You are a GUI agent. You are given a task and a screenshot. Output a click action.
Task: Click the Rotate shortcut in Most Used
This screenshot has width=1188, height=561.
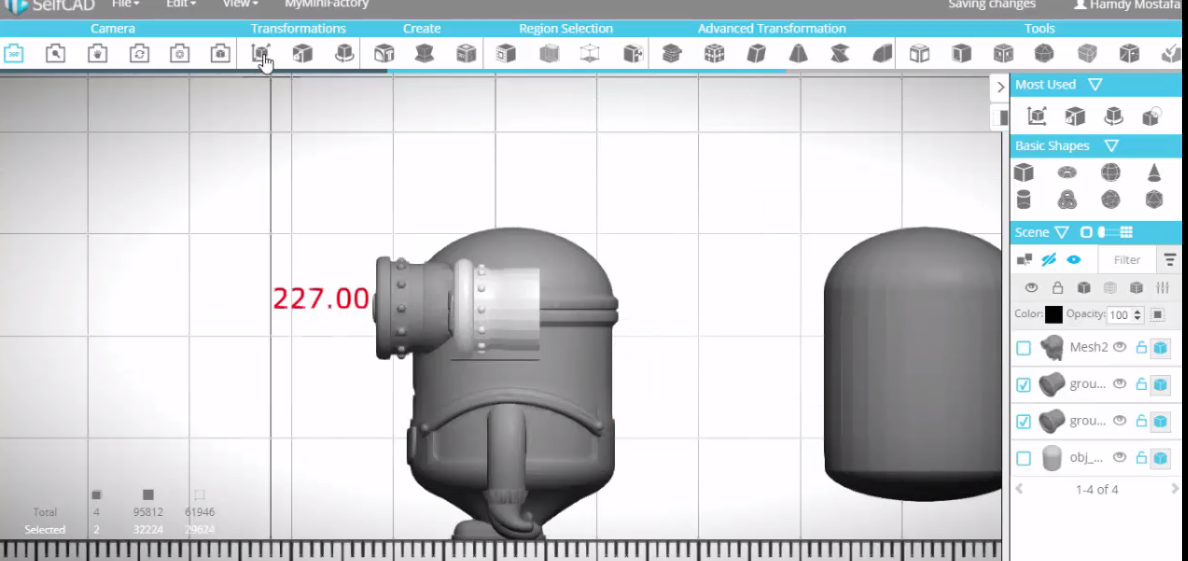tap(1113, 116)
